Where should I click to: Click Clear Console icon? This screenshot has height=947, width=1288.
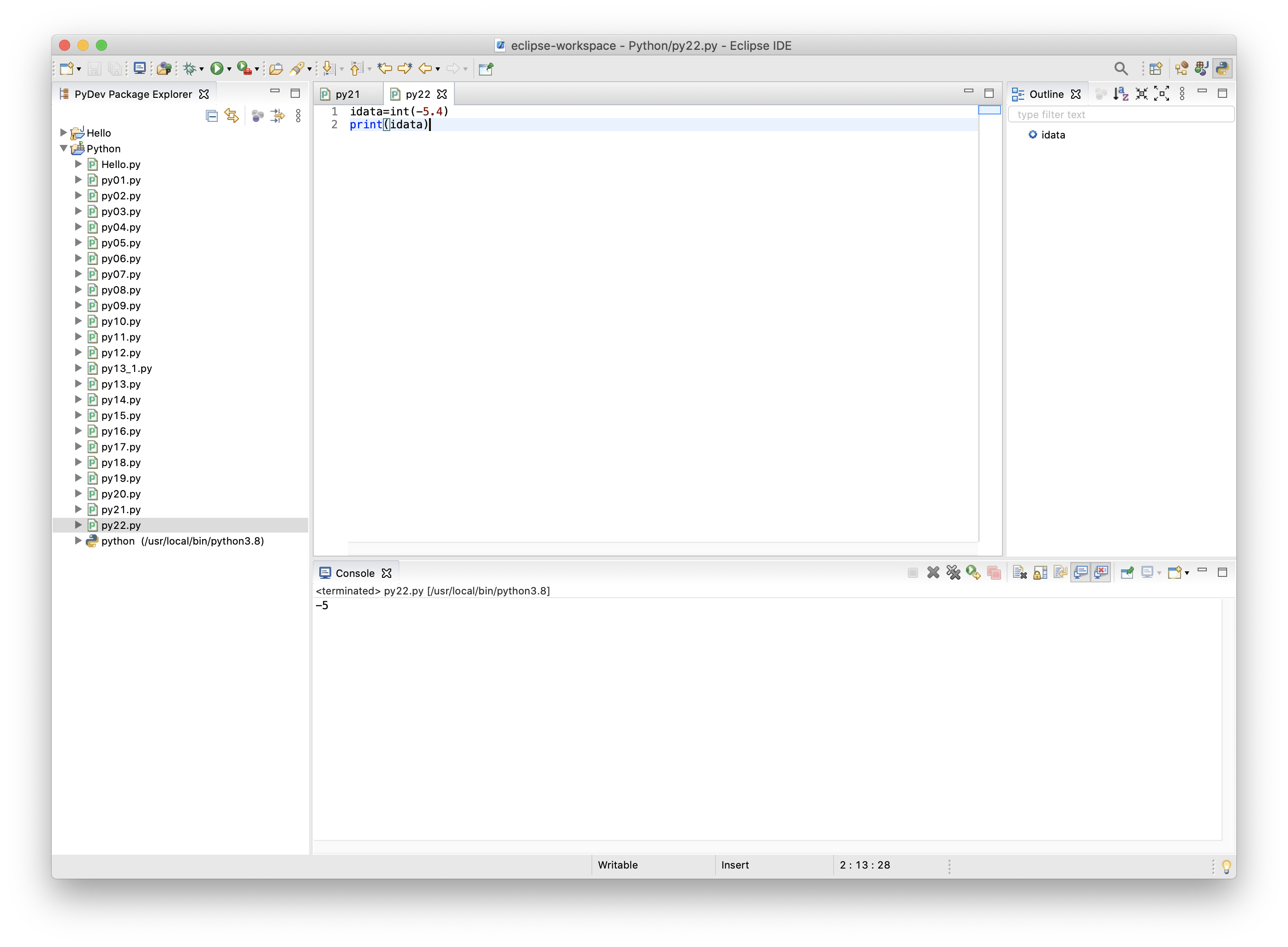1020,573
